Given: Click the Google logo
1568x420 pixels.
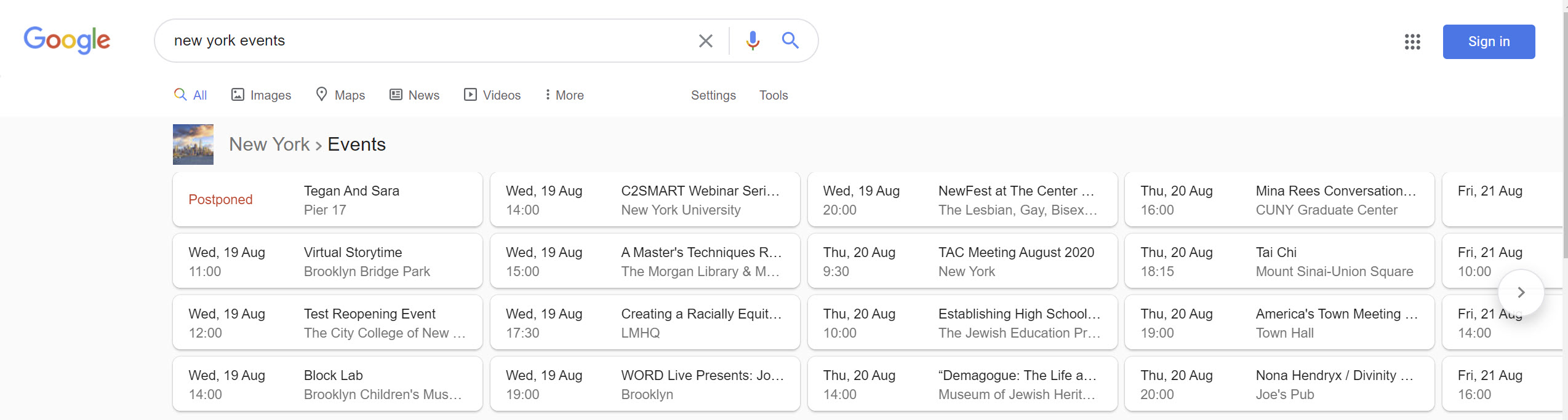Looking at the screenshot, I should (67, 41).
